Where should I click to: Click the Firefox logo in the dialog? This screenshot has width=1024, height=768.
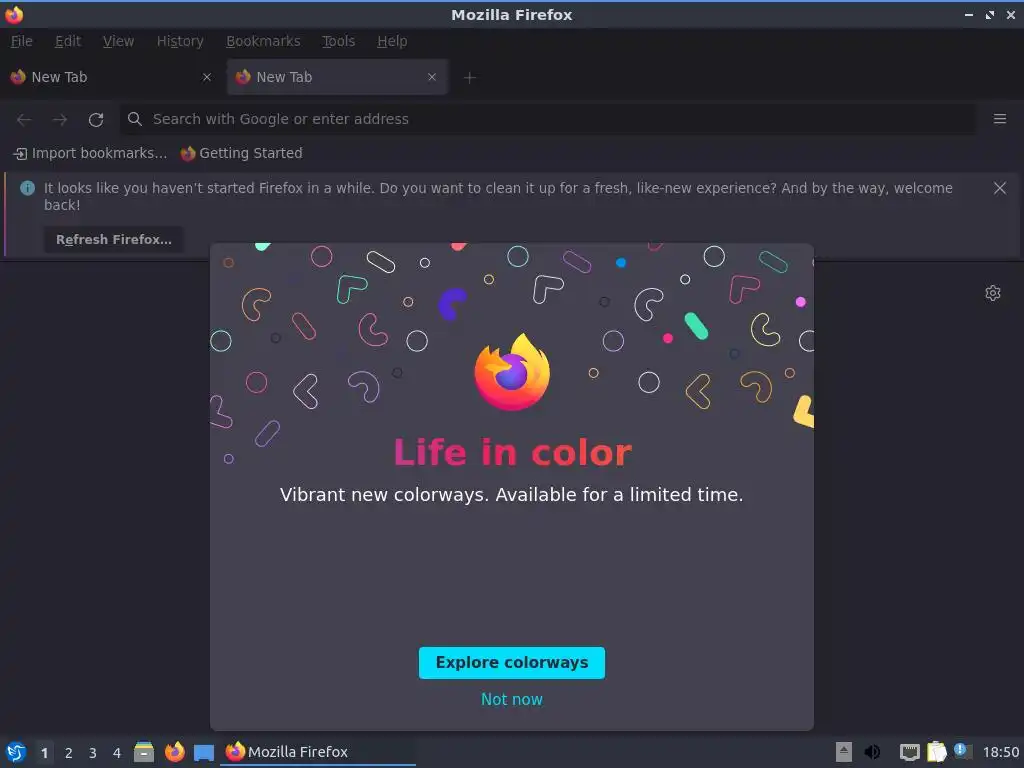tap(512, 372)
